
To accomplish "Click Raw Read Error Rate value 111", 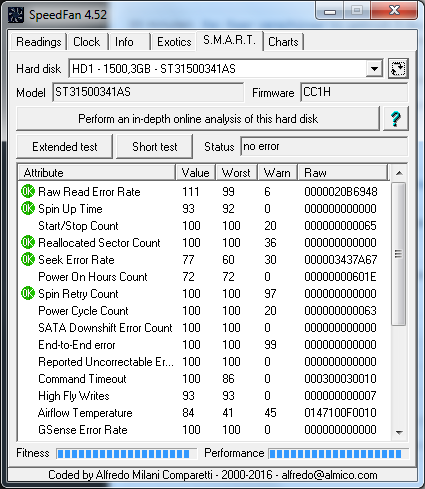I will point(191,192).
